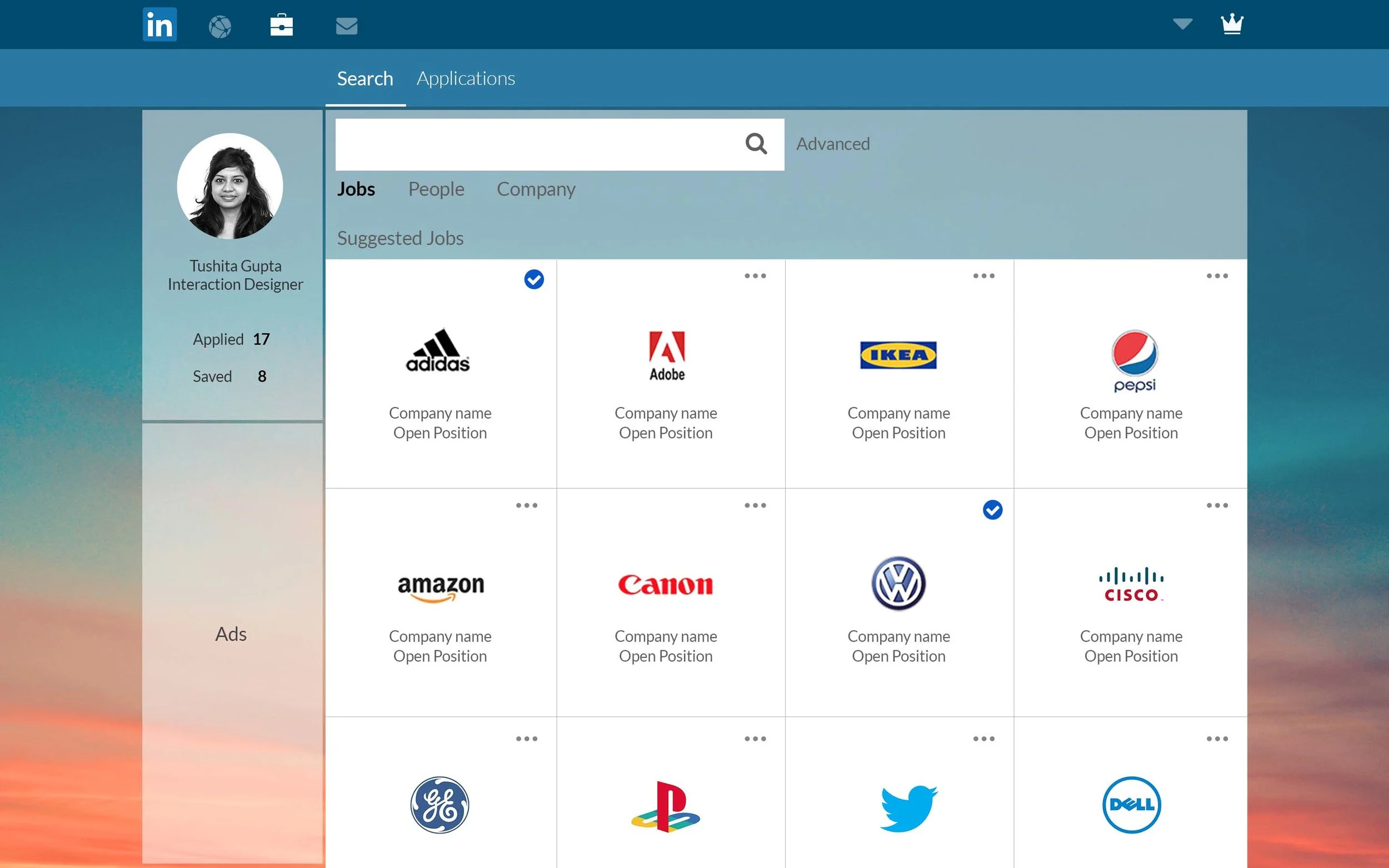The width and height of the screenshot is (1389, 868).
Task: Open the PlayStation logo job
Action: [x=666, y=806]
